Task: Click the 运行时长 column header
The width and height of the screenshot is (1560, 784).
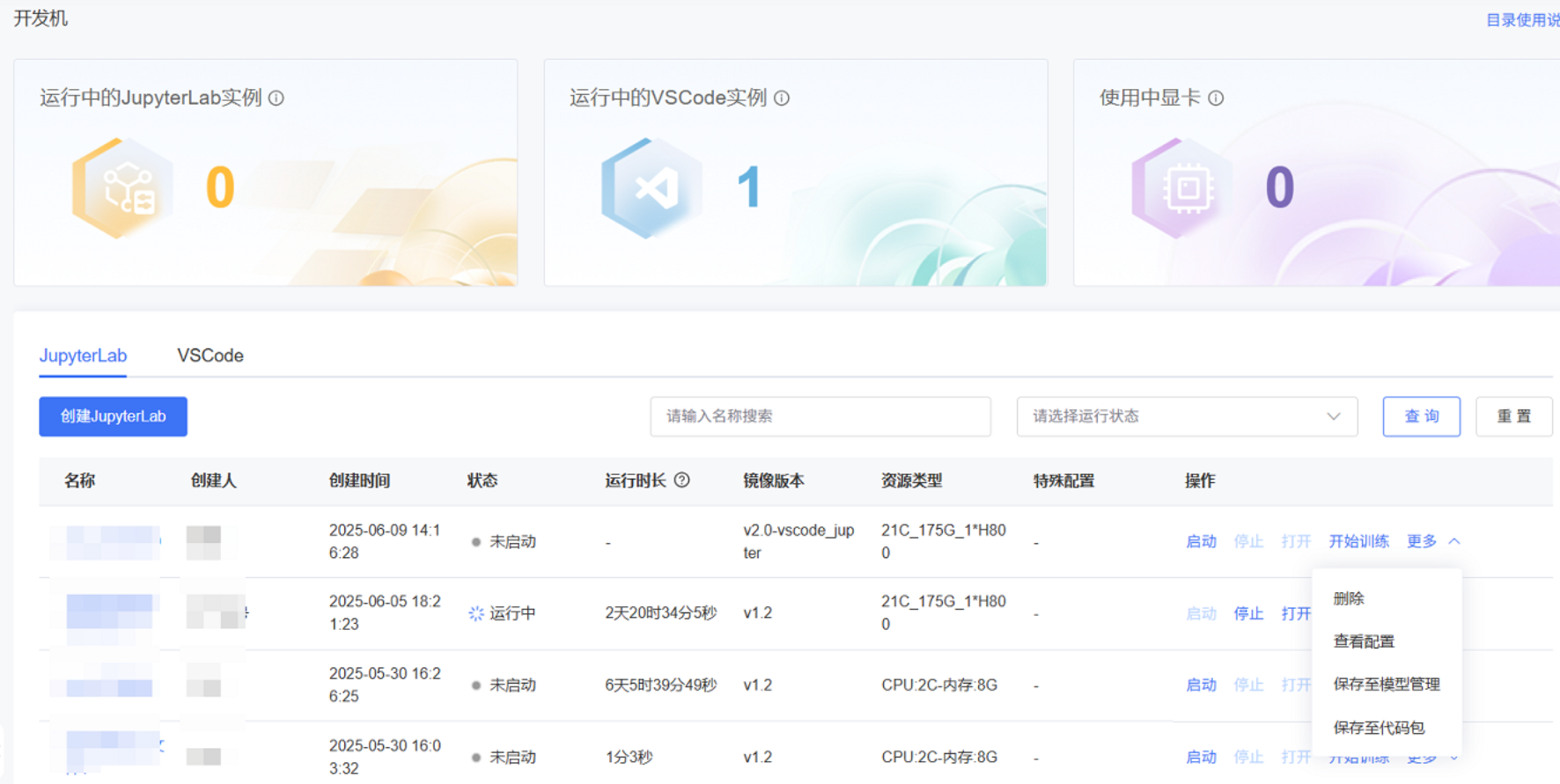Action: click(636, 480)
